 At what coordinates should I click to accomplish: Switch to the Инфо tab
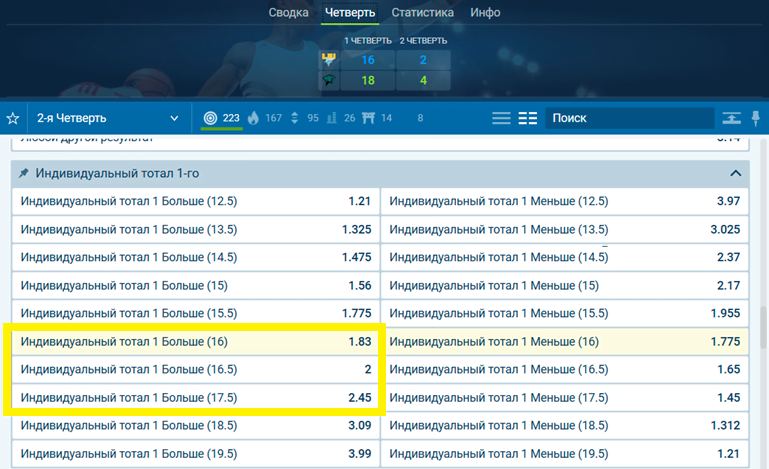click(x=485, y=13)
